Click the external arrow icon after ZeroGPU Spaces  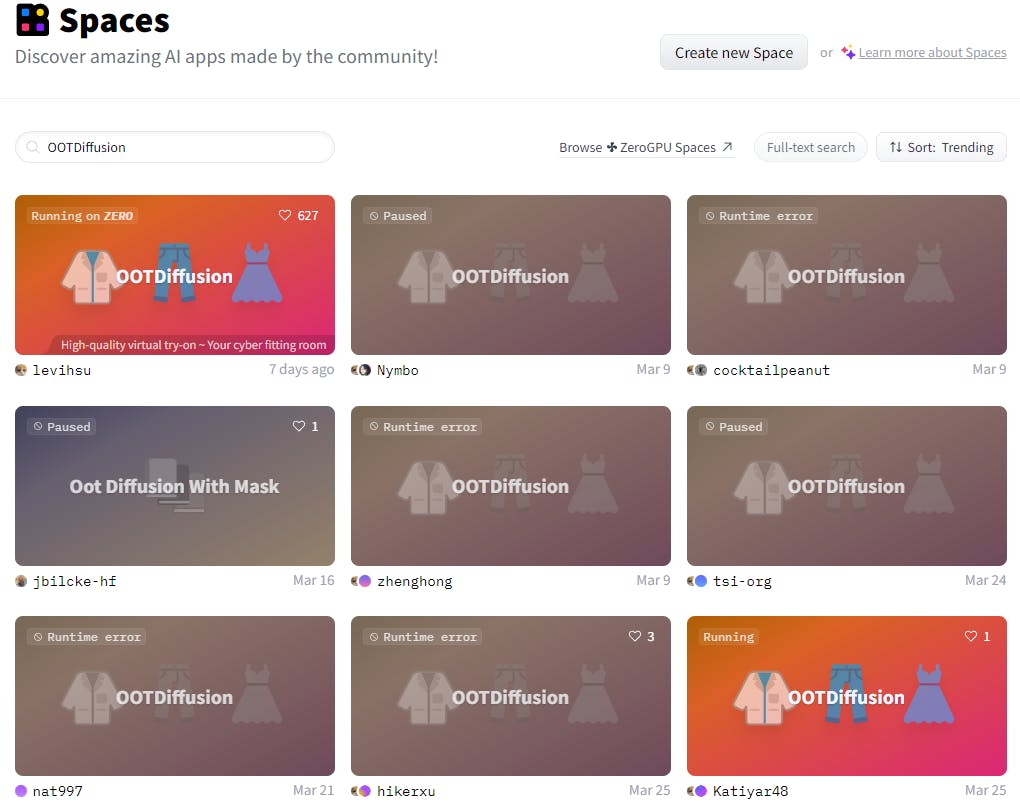727,147
